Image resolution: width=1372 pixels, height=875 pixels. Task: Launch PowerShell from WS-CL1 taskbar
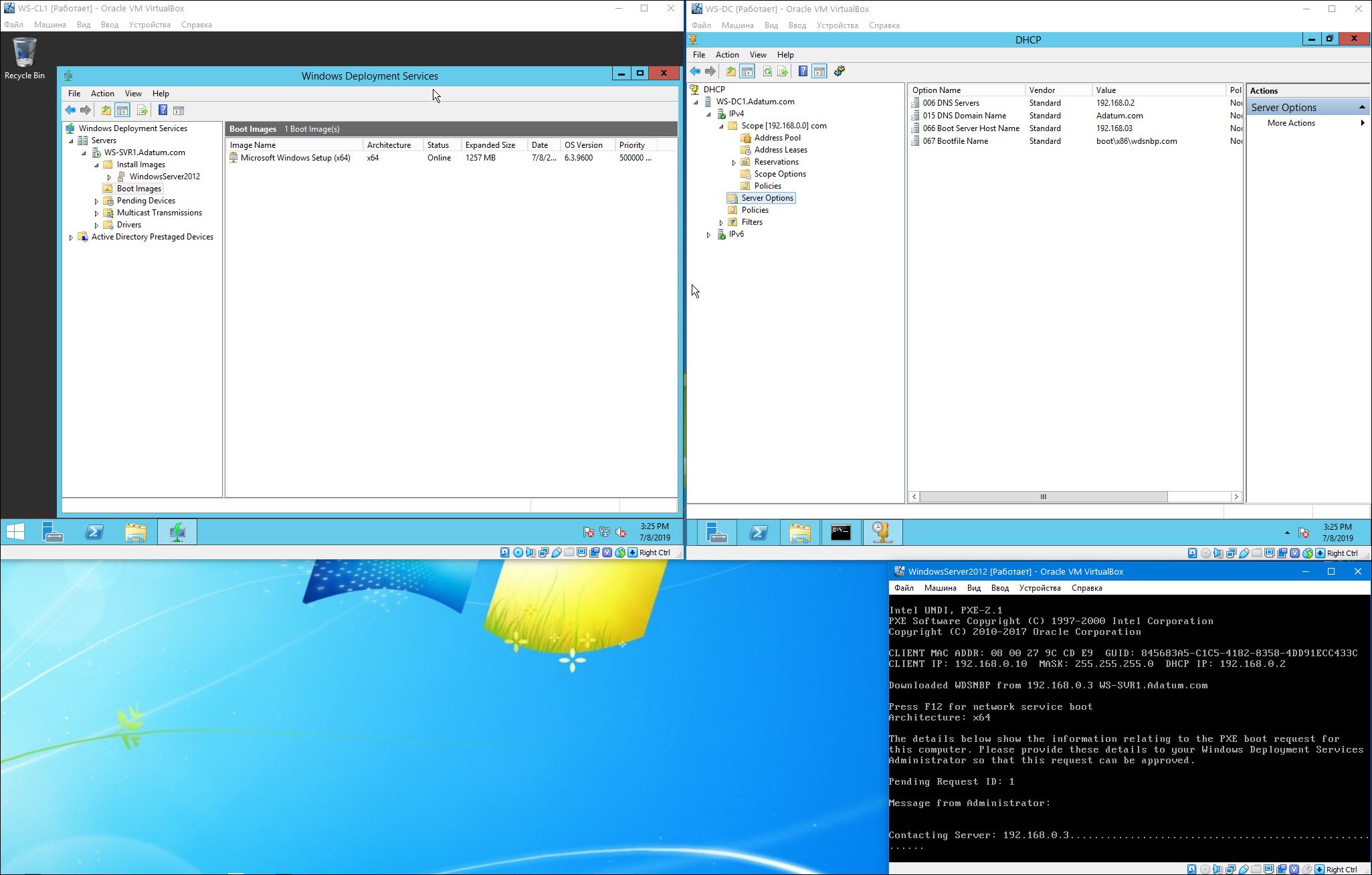point(94,532)
